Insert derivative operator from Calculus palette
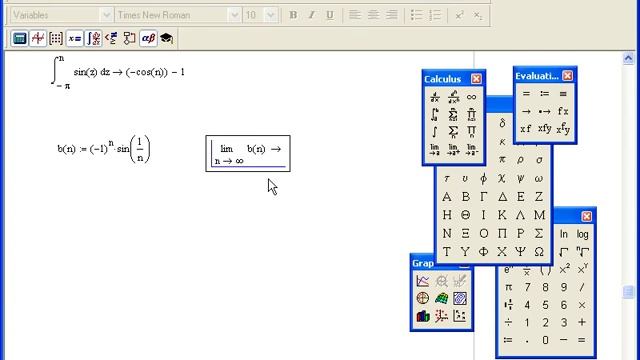The width and height of the screenshot is (640, 360). (435, 97)
